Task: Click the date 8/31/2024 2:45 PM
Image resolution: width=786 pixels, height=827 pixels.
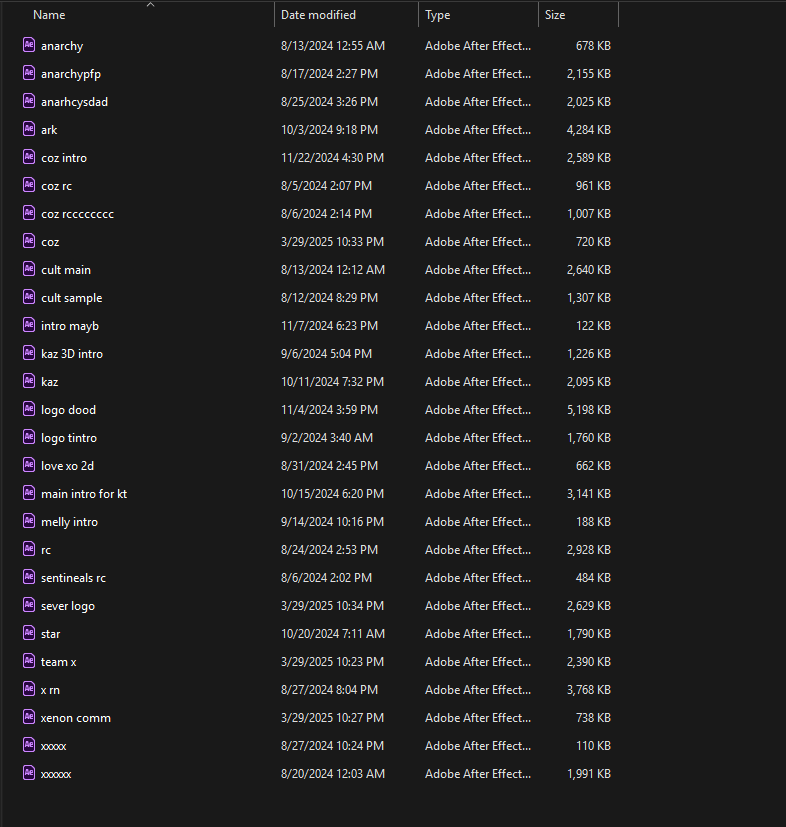Action: 329,466
